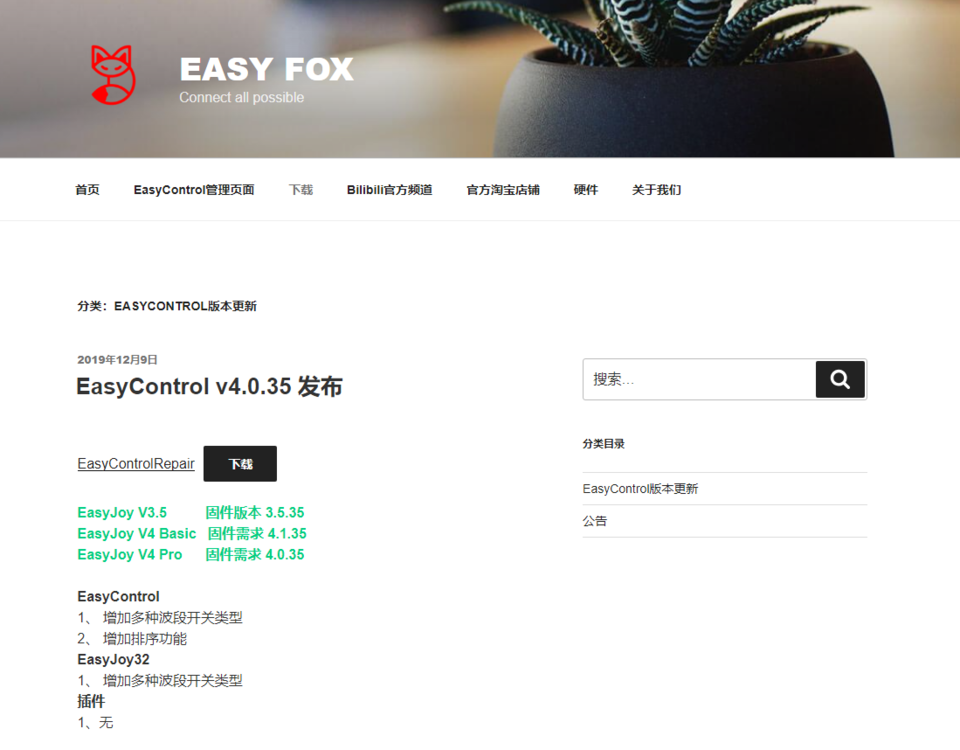Click the red Easy Fox logo icon
This screenshot has width=960, height=750.
point(113,75)
